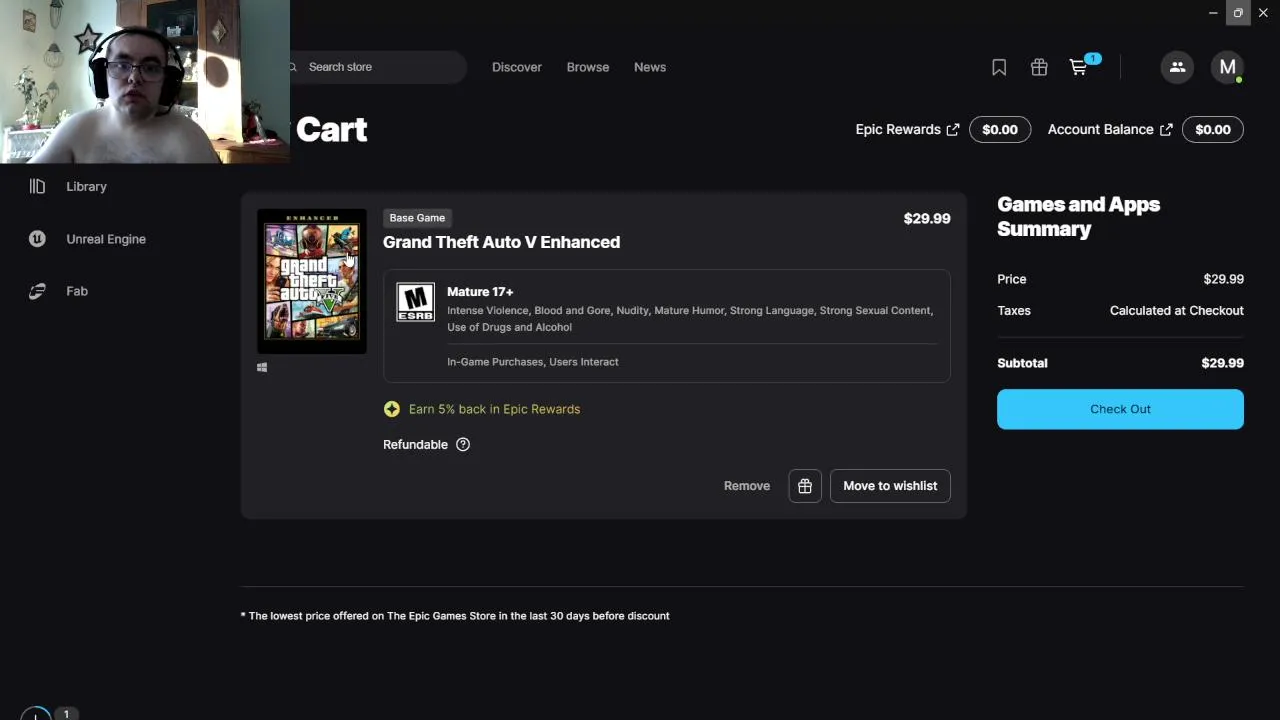Open the Grand Theft Auto V Enhanced title
The width and height of the screenshot is (1280, 720).
pos(501,242)
